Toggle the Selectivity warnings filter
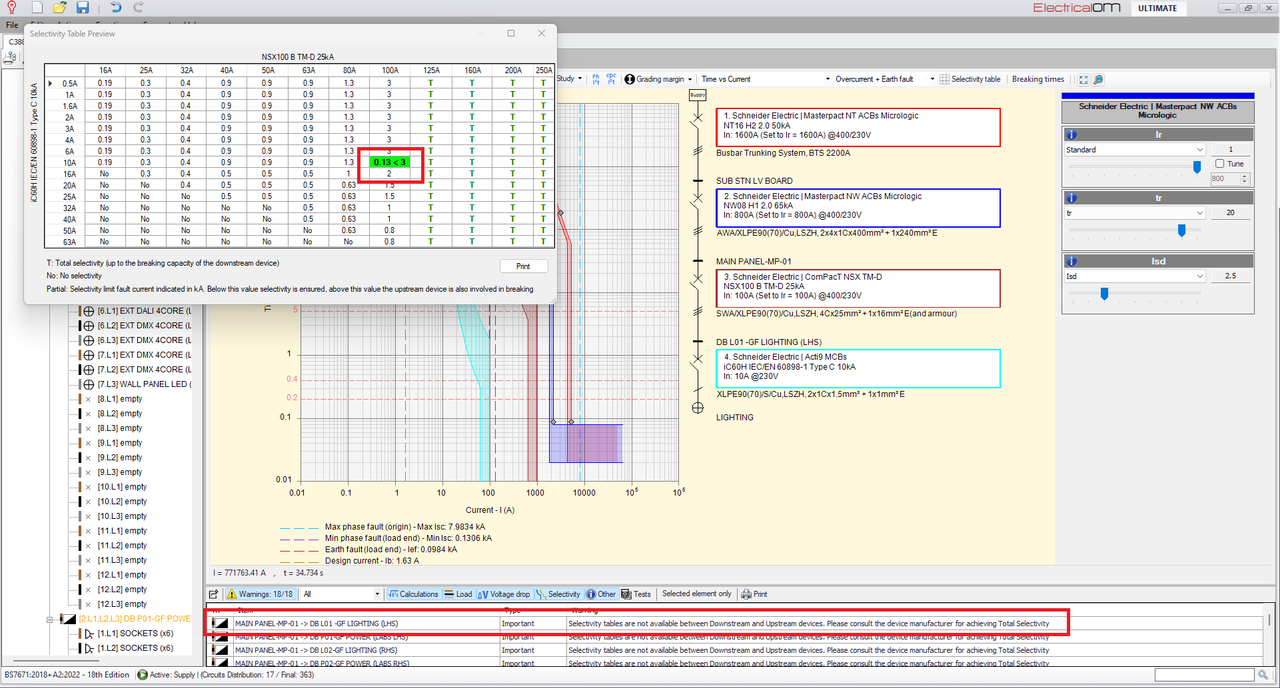The image size is (1280, 688). (558, 594)
